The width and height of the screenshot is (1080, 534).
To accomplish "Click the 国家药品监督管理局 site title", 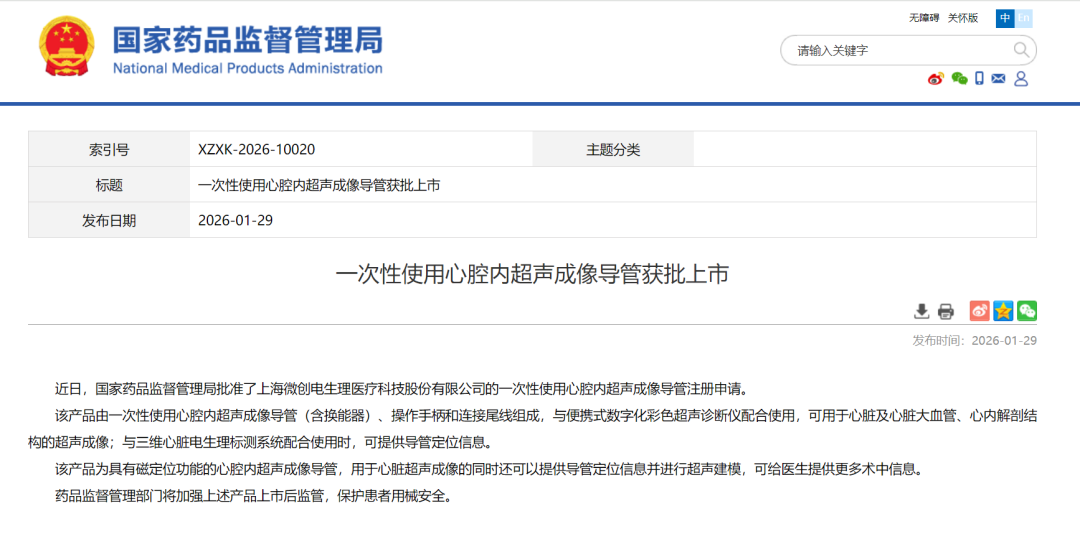I will (x=247, y=41).
